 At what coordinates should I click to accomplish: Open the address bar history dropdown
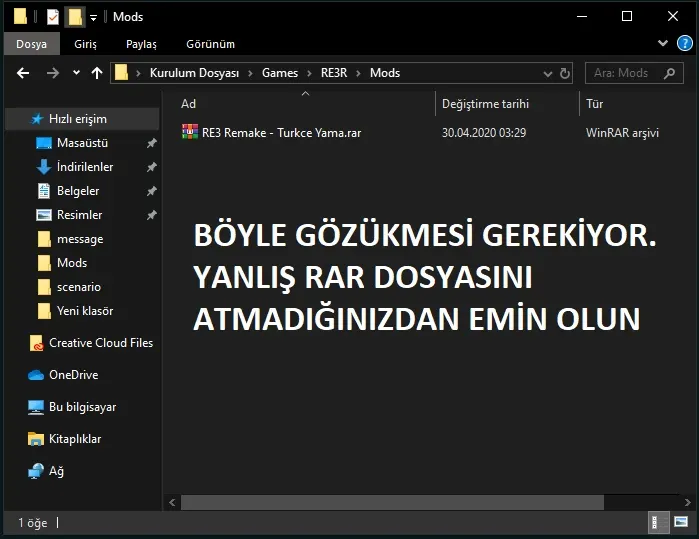coord(547,73)
